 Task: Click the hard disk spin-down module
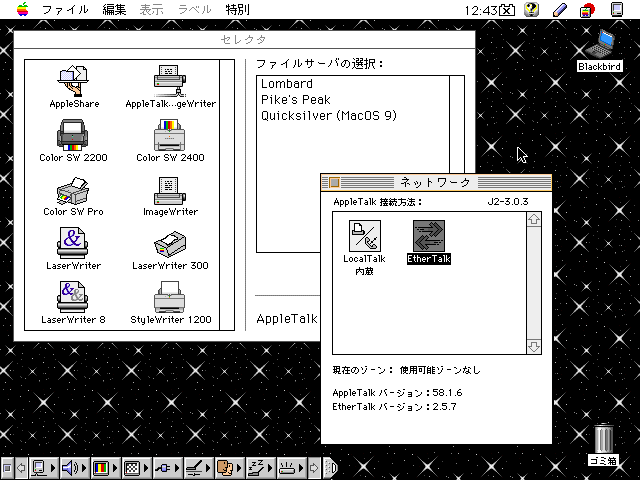pyautogui.click(x=194, y=468)
